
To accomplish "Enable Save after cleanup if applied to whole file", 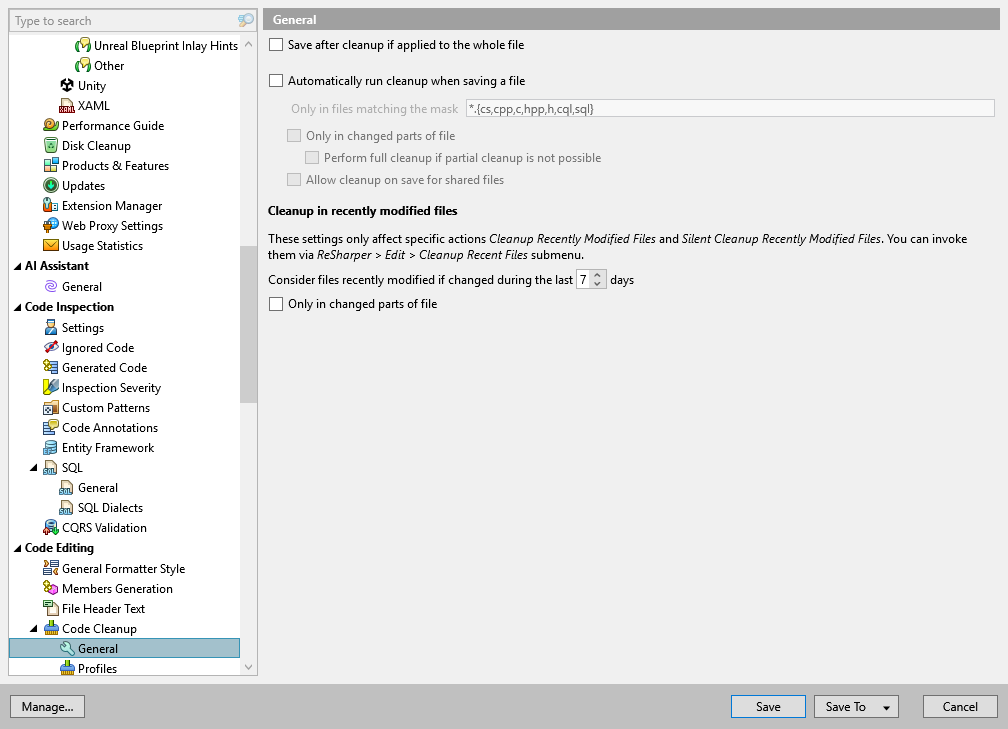I will [274, 44].
